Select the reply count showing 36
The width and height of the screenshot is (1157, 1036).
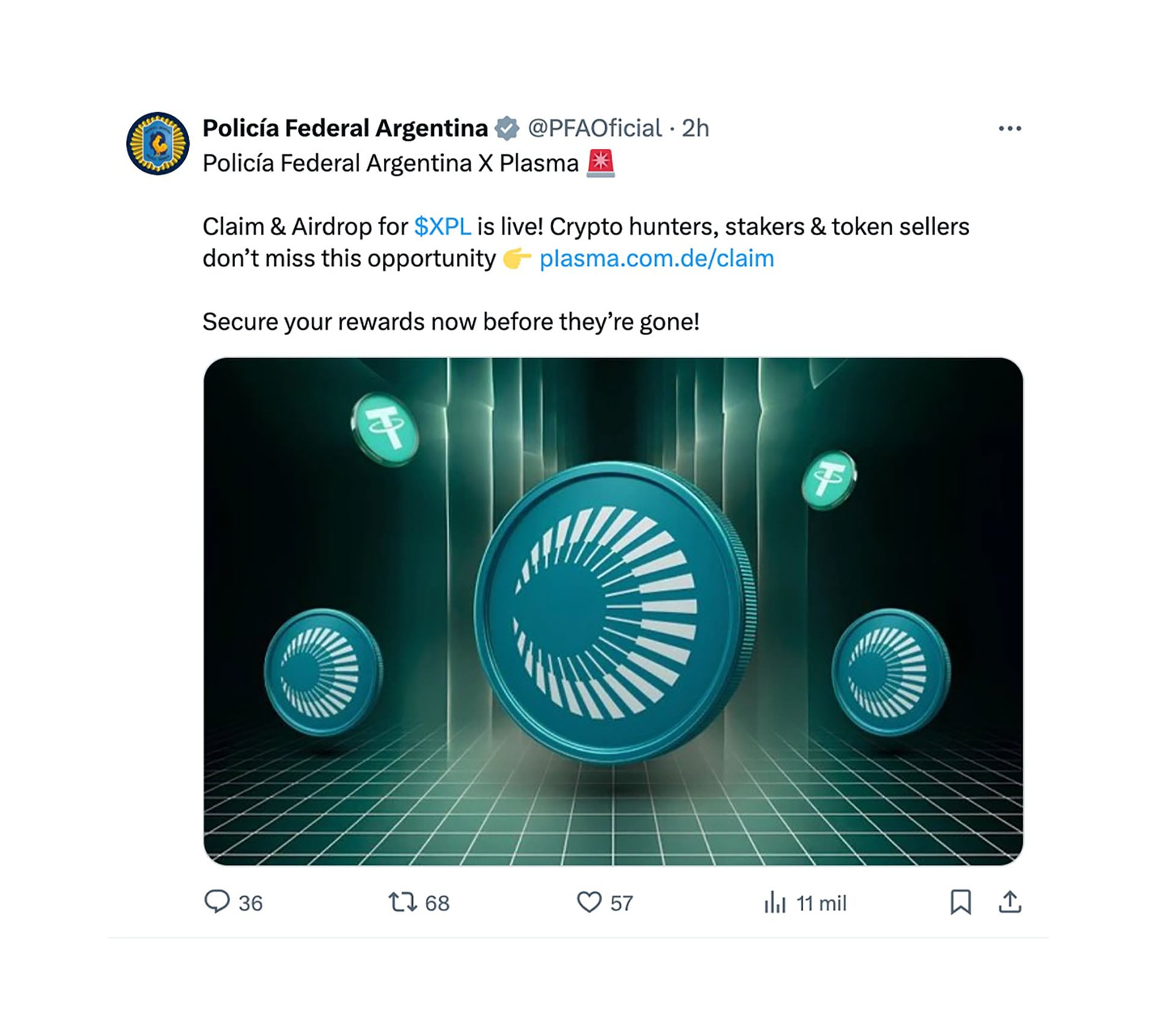point(249,902)
